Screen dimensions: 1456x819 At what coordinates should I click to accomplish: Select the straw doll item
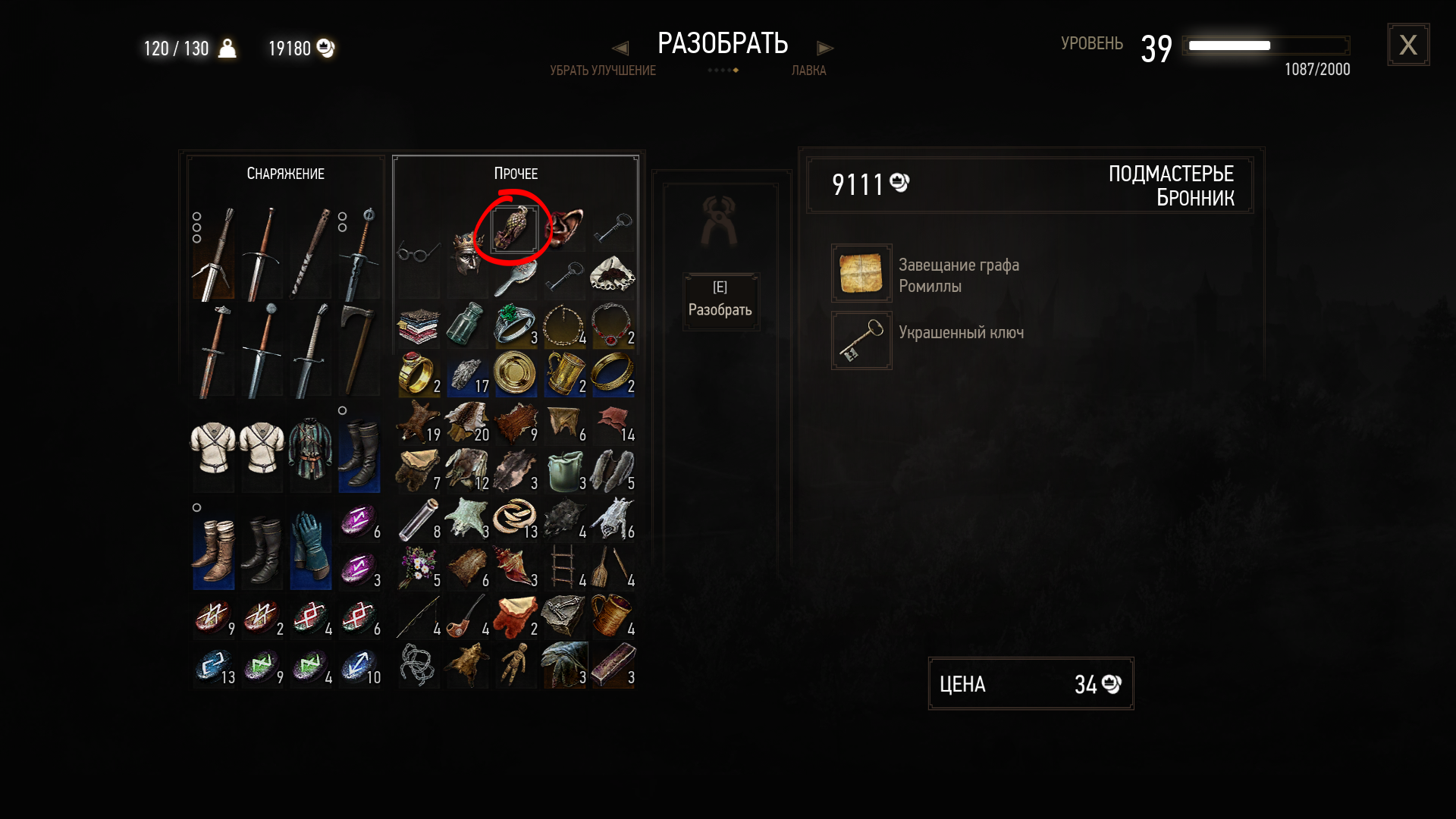tap(516, 664)
